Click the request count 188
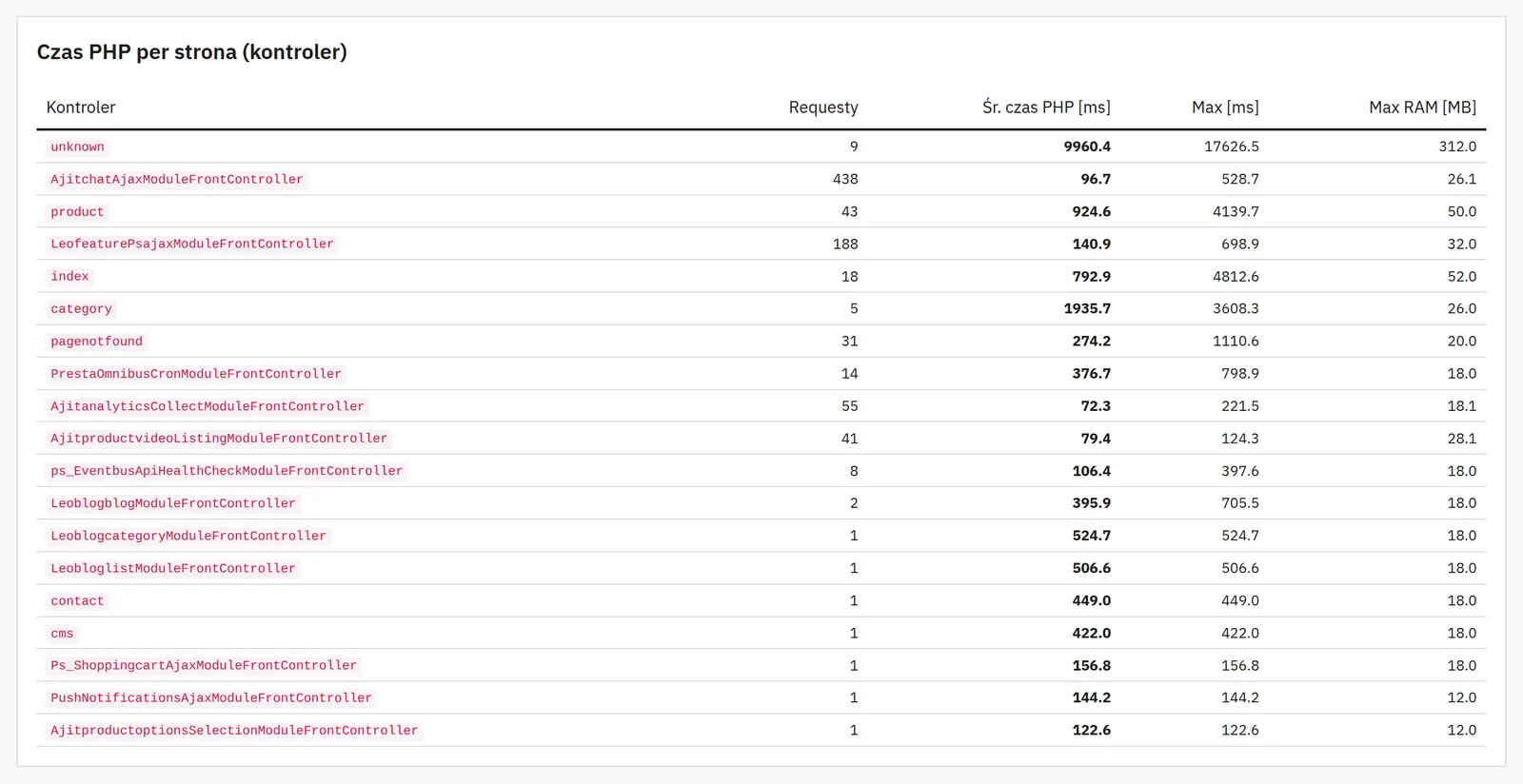 (x=845, y=244)
